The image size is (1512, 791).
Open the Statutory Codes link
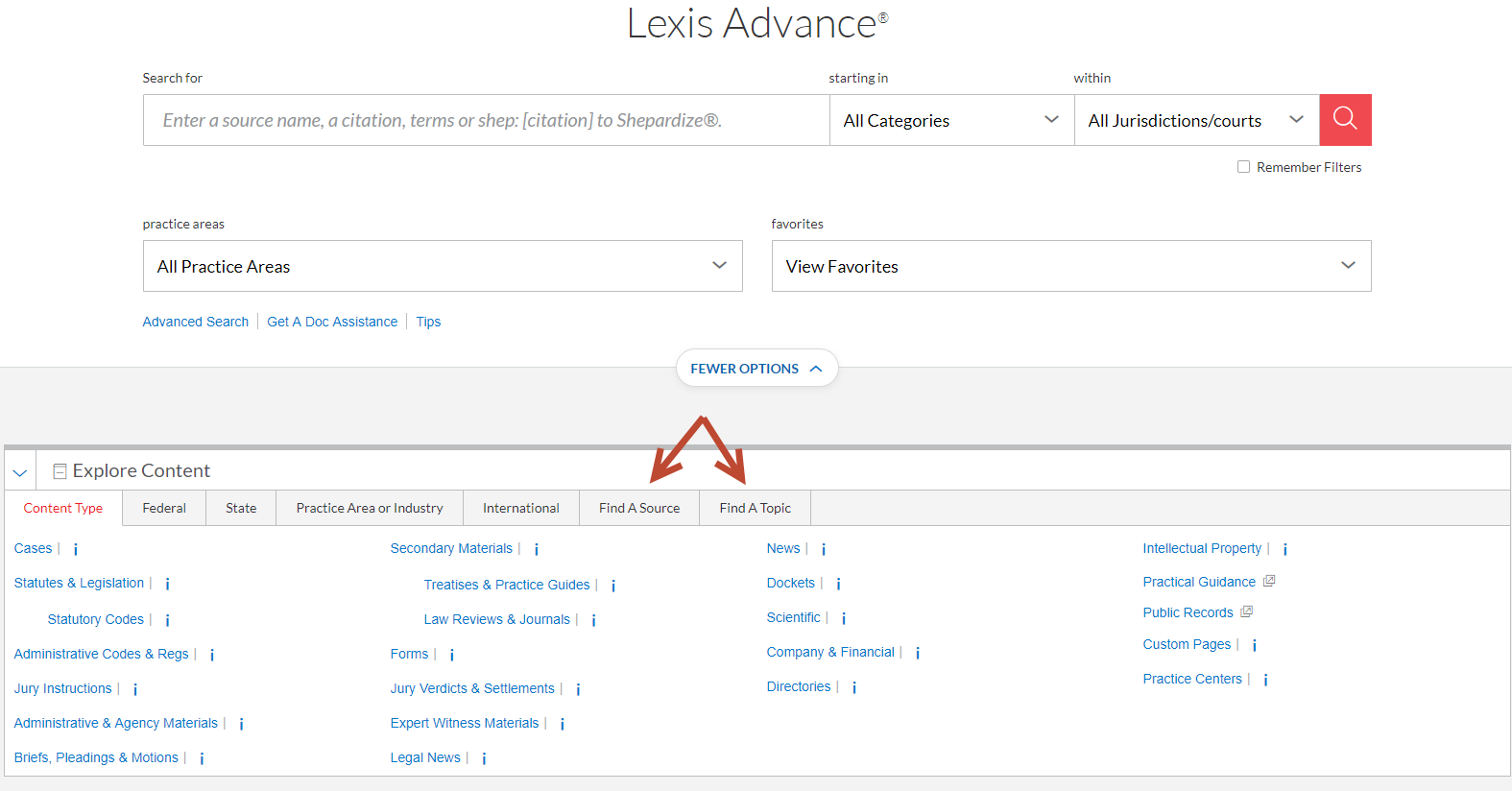(x=96, y=619)
